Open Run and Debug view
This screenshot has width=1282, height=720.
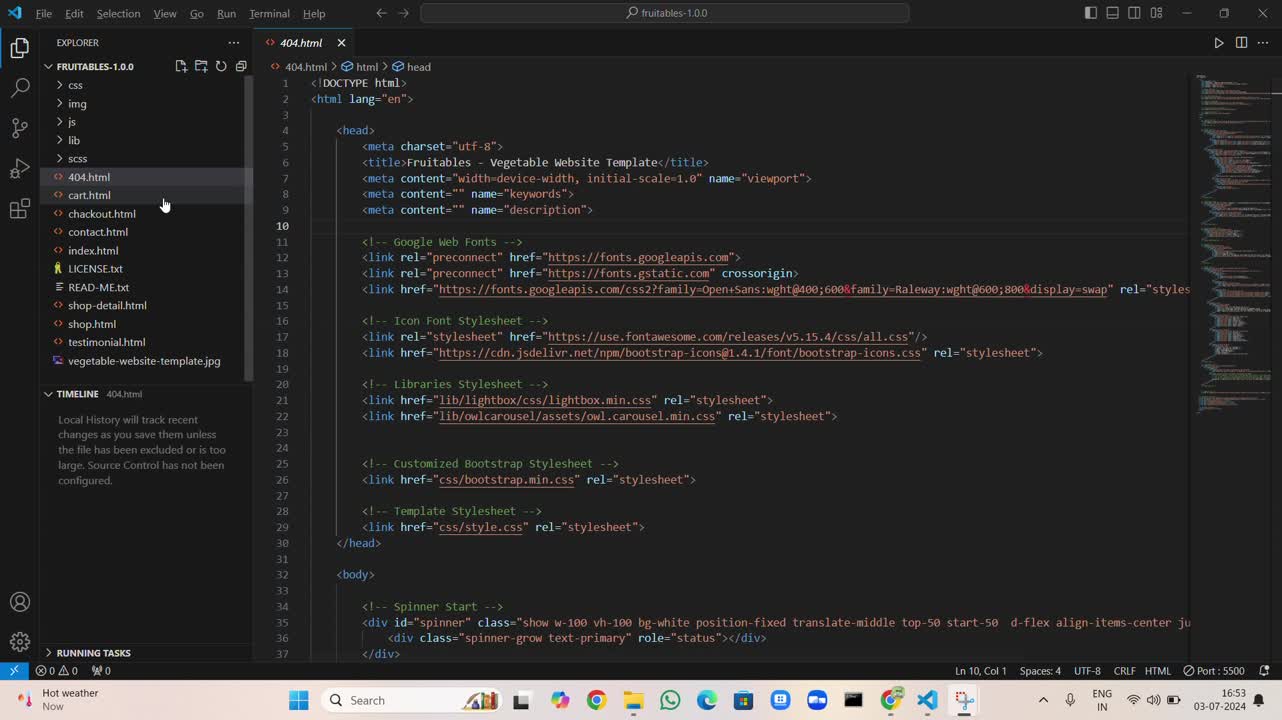pos(20,168)
